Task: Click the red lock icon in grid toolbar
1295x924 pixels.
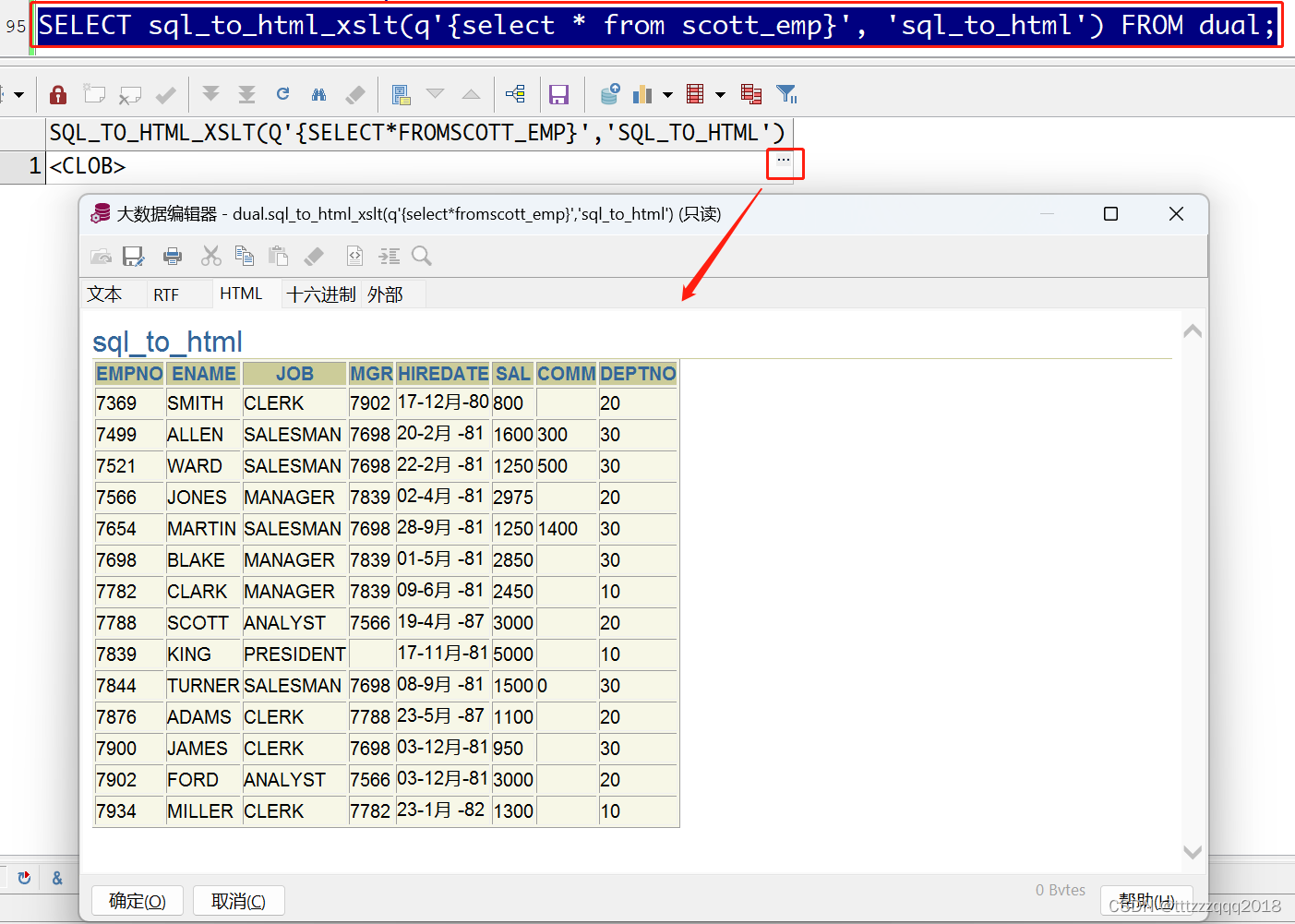Action: pyautogui.click(x=58, y=94)
